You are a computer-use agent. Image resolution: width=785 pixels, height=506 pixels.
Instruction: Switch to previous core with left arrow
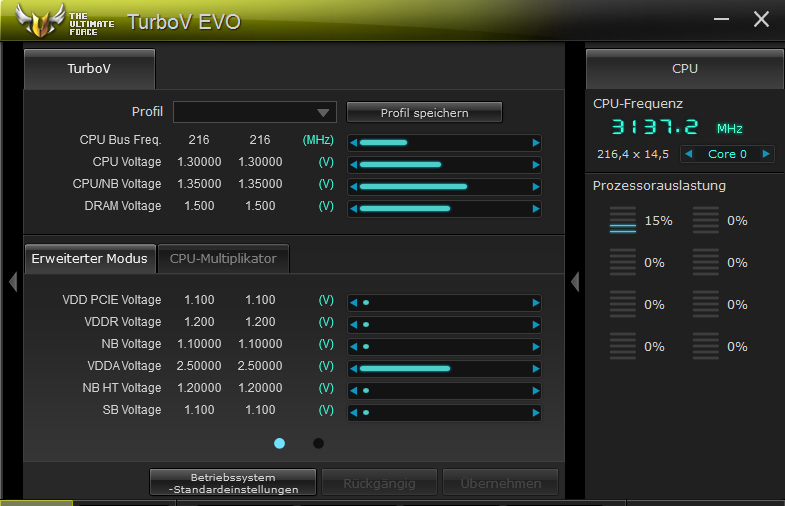point(689,154)
